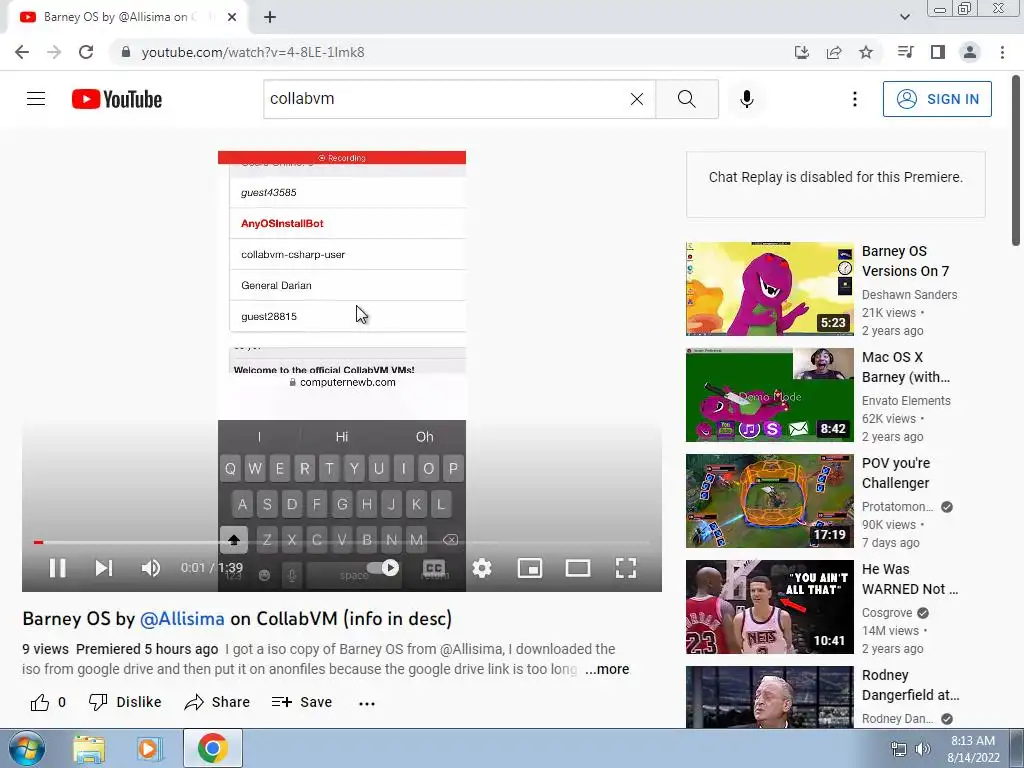Go back in browser history
This screenshot has width=1024, height=768.
(22, 52)
